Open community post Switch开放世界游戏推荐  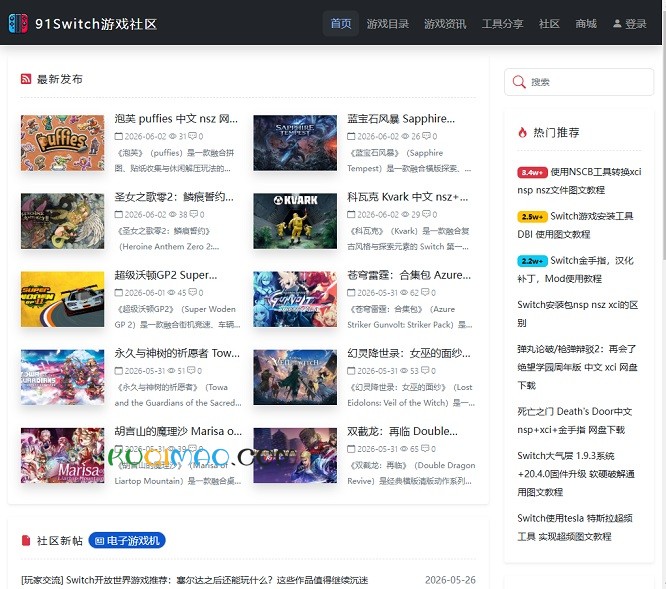click(x=195, y=580)
